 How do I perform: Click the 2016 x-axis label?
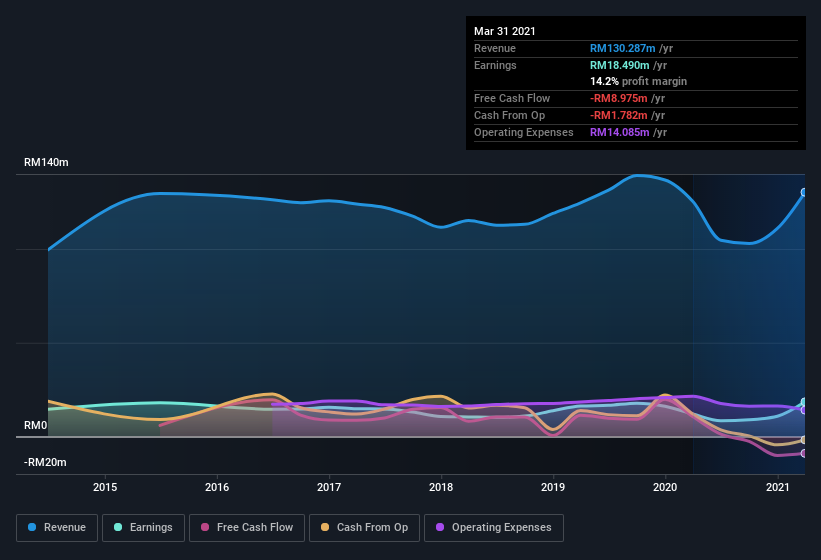click(217, 487)
